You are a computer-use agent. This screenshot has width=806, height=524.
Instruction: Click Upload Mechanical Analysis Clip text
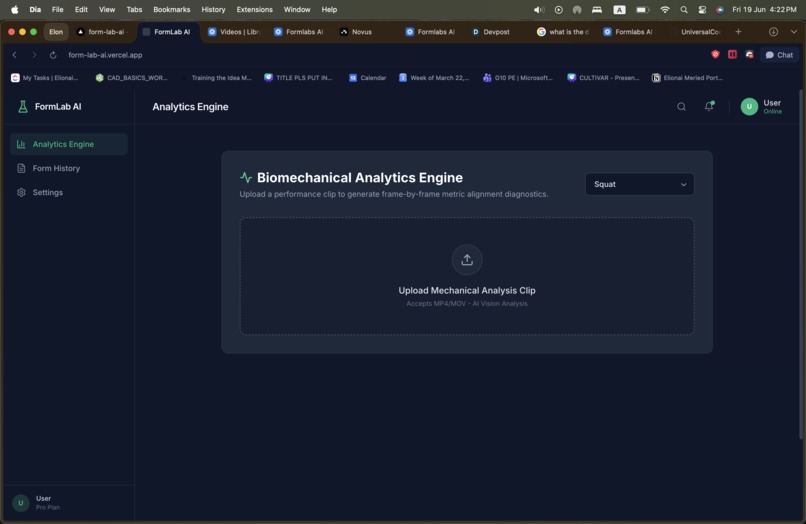(x=467, y=291)
